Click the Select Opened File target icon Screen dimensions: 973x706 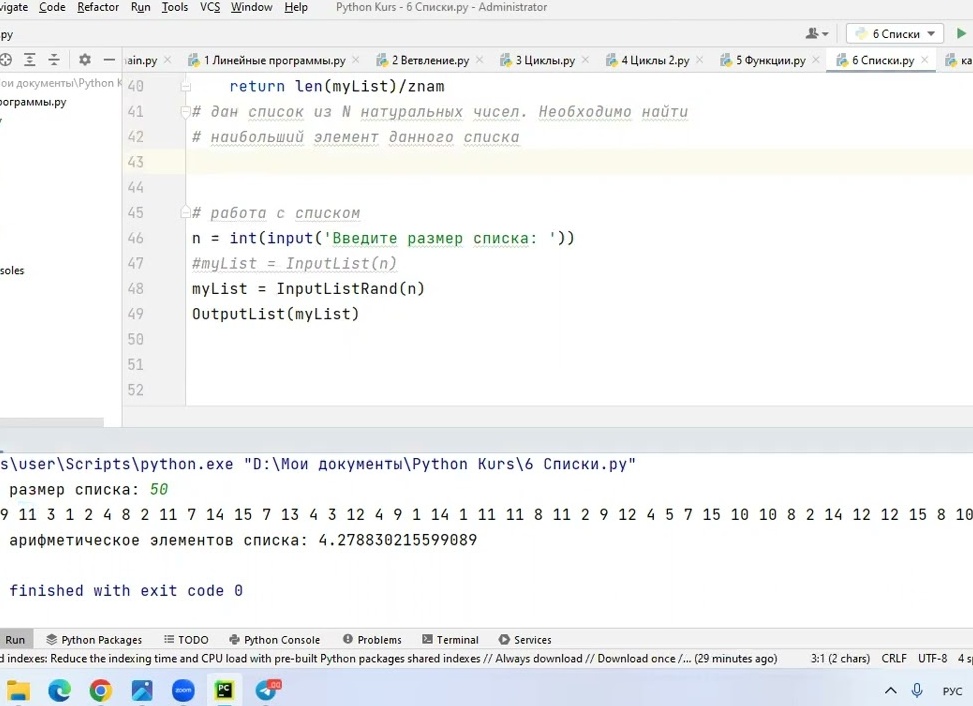[6, 60]
